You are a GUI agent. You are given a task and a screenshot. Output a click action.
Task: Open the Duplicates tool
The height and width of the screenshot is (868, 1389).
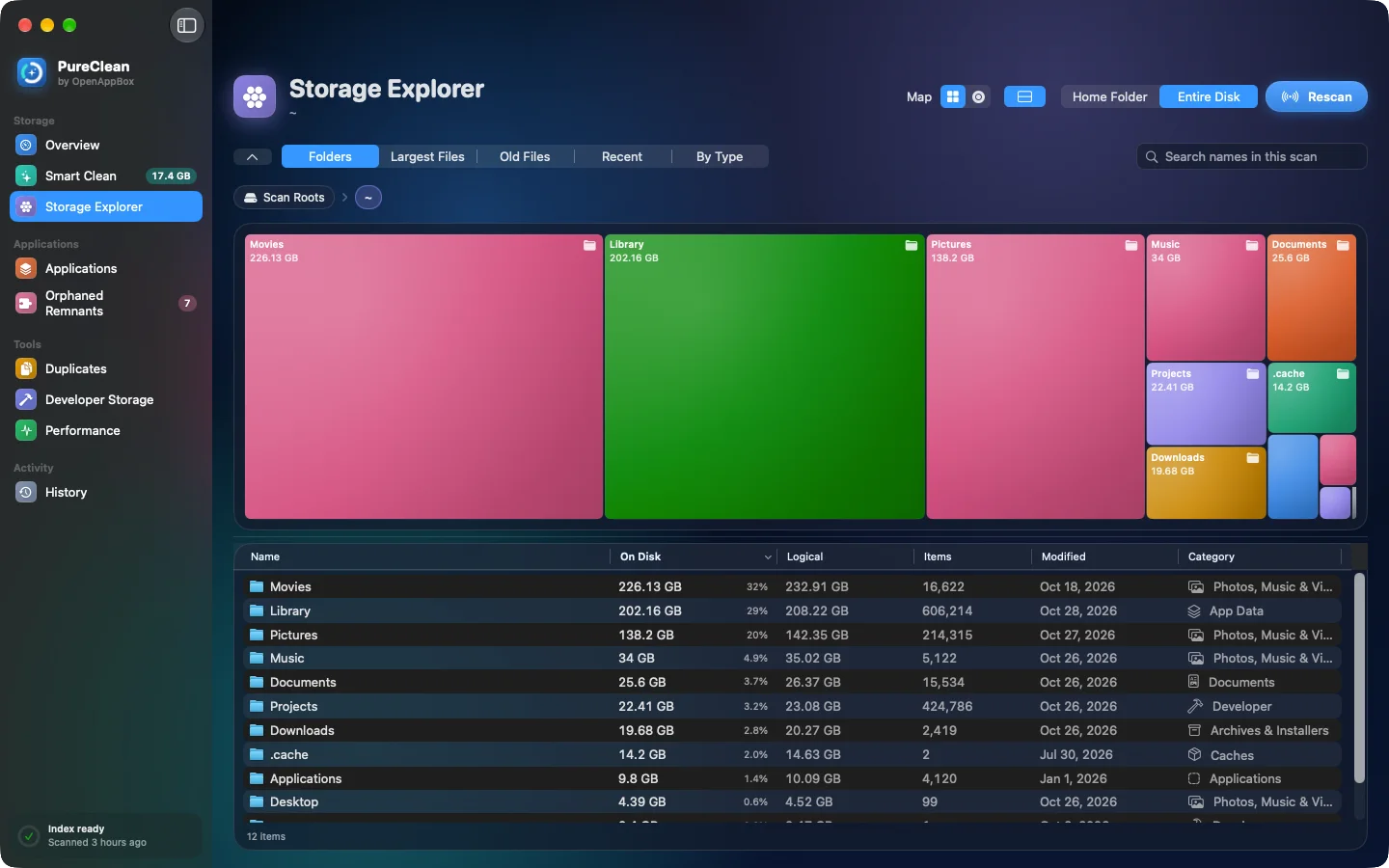coord(106,368)
